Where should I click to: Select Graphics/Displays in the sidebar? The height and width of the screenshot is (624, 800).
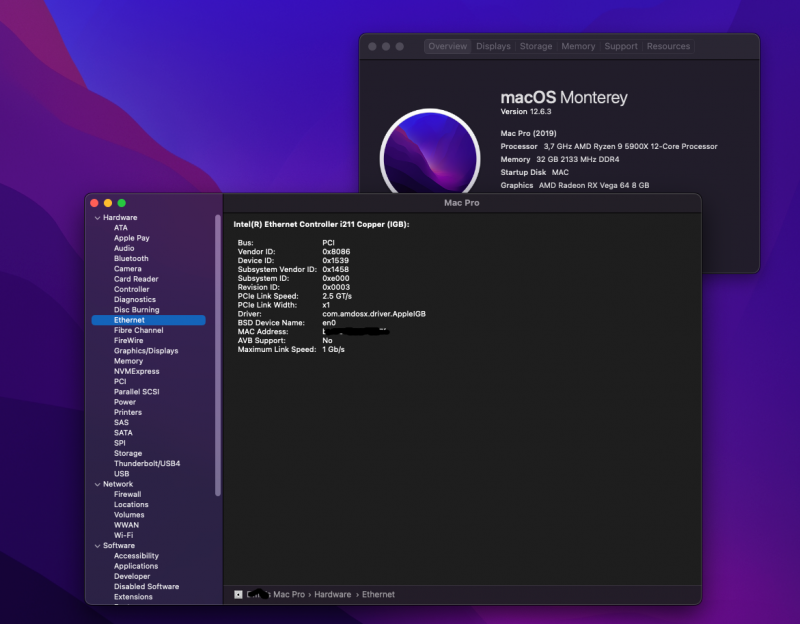pos(146,351)
